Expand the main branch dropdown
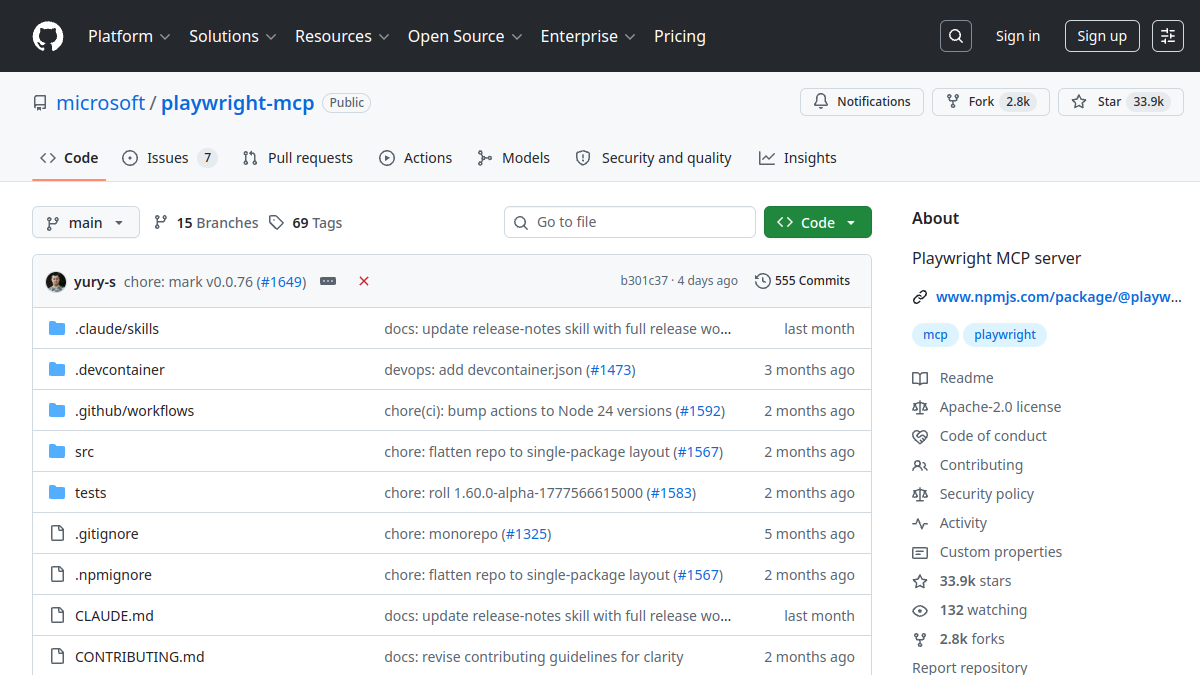The height and width of the screenshot is (675, 1200). point(86,222)
